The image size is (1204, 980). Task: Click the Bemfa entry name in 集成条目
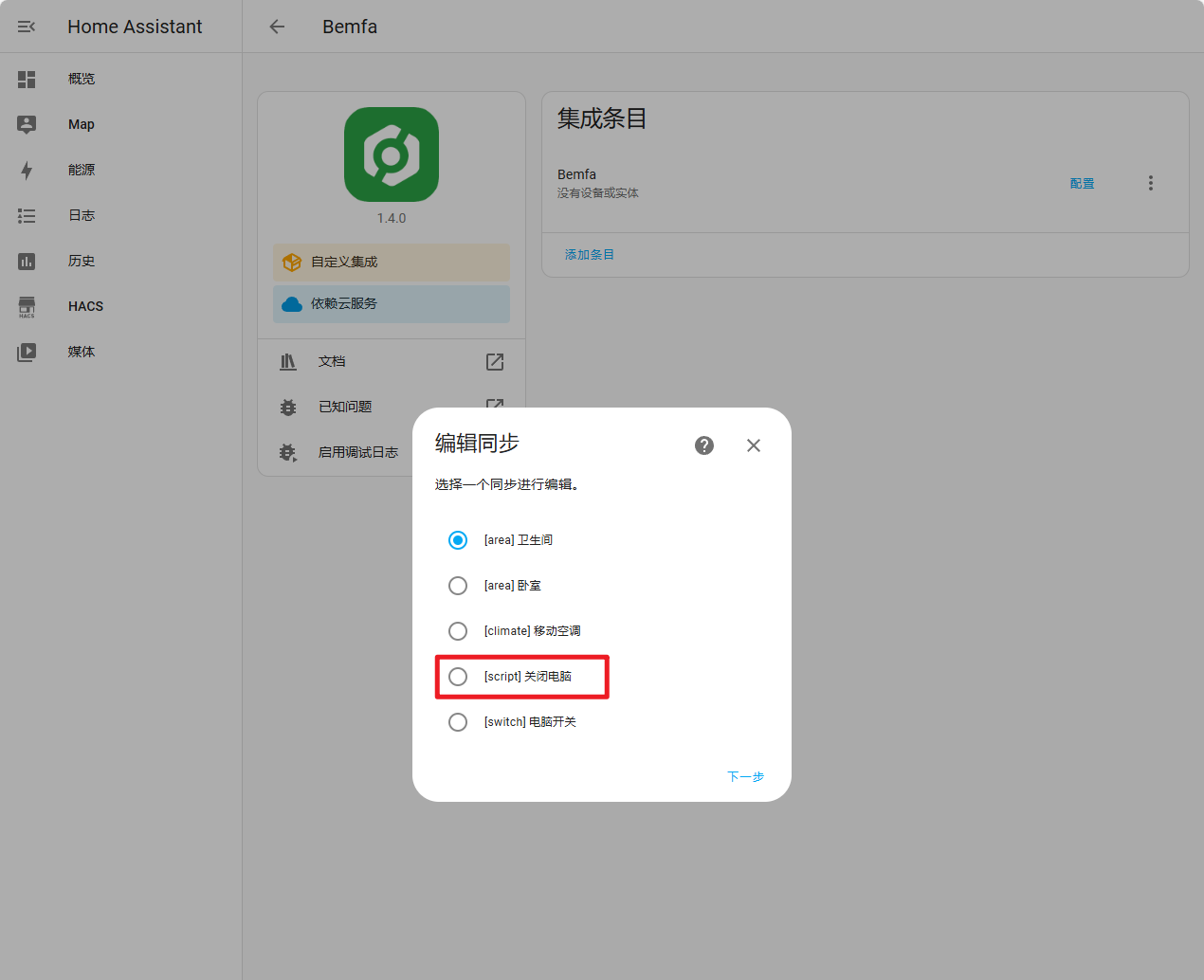[x=576, y=174]
